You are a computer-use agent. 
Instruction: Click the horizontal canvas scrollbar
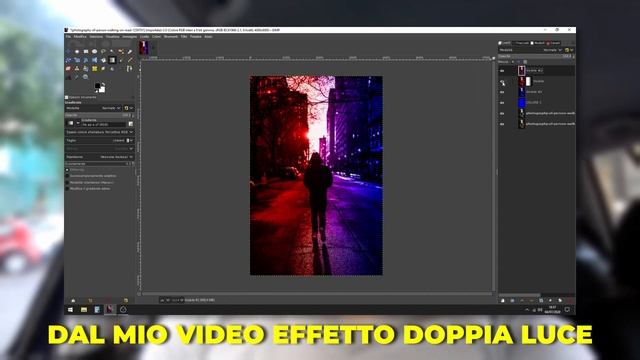click(x=316, y=293)
